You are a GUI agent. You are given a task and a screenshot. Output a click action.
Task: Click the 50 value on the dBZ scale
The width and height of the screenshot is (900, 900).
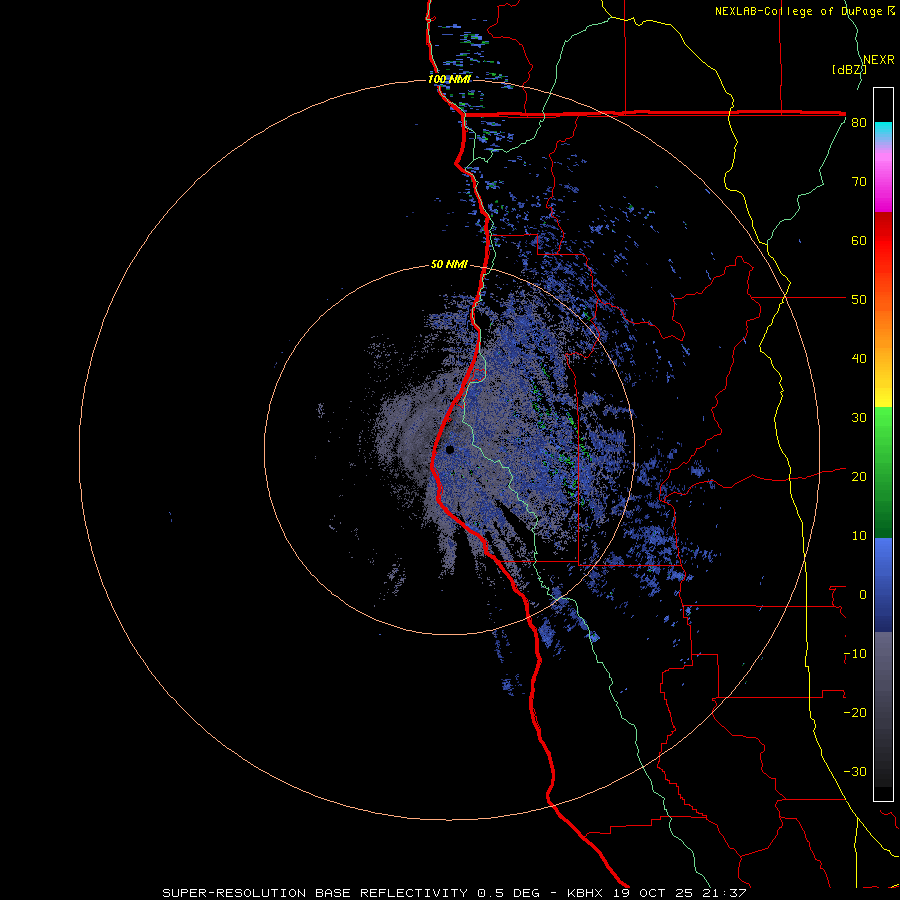coord(859,300)
